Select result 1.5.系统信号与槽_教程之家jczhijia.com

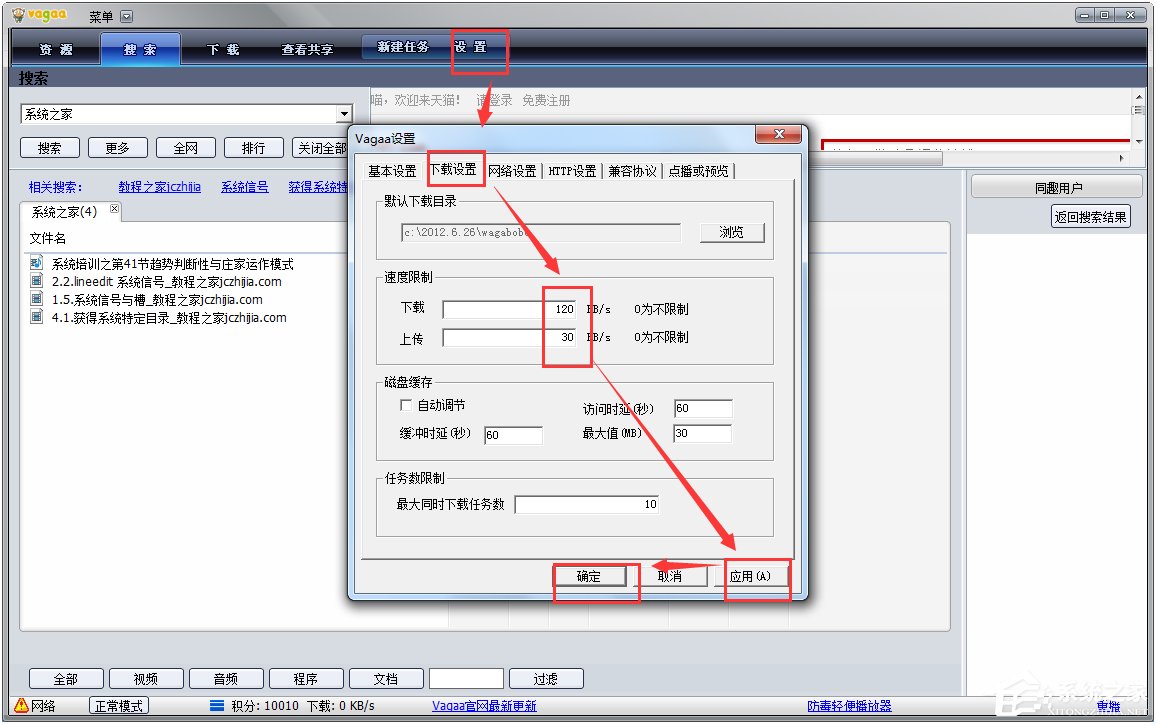157,299
